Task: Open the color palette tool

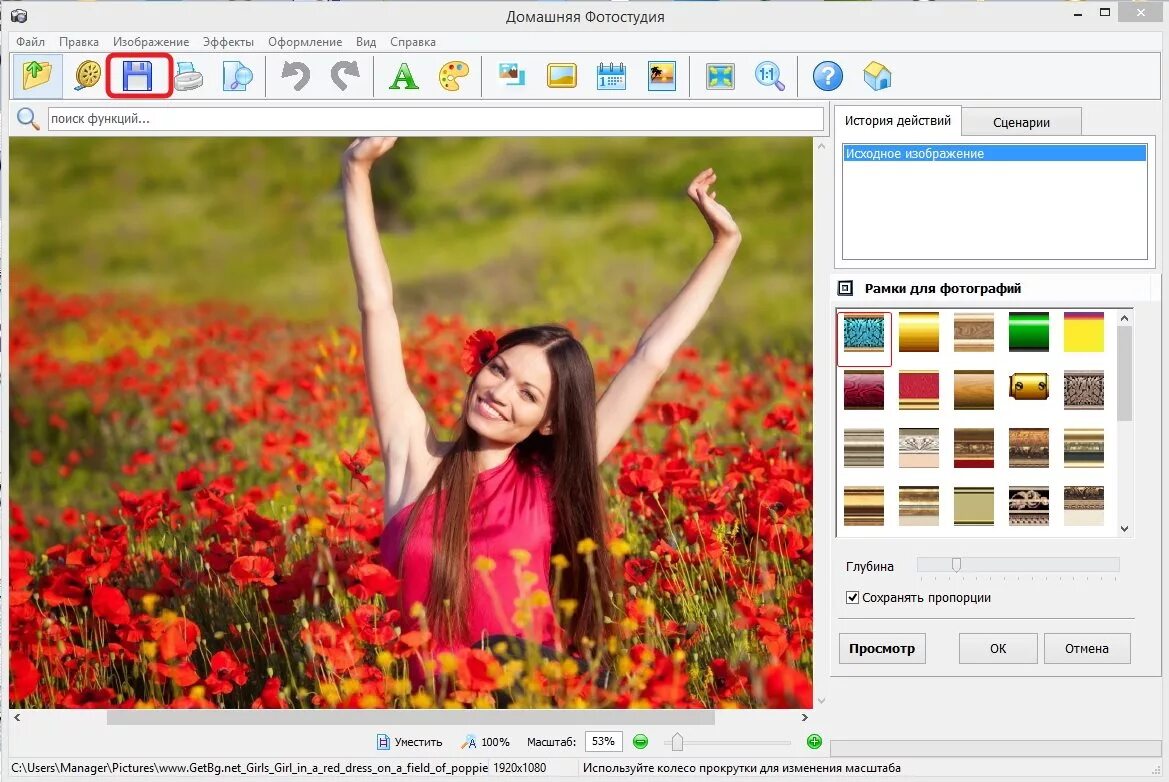Action: click(453, 76)
